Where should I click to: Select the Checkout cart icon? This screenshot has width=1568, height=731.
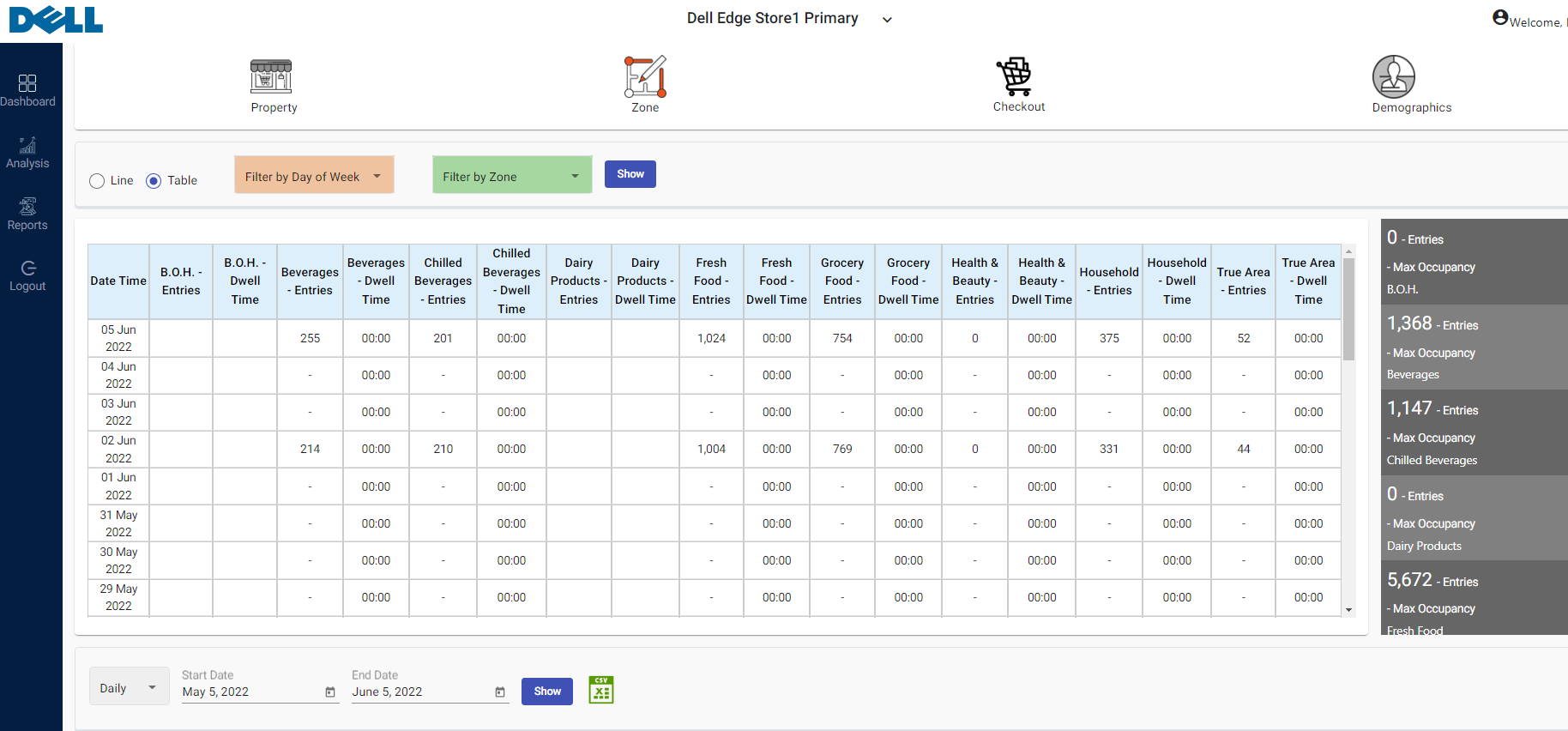click(x=1016, y=76)
